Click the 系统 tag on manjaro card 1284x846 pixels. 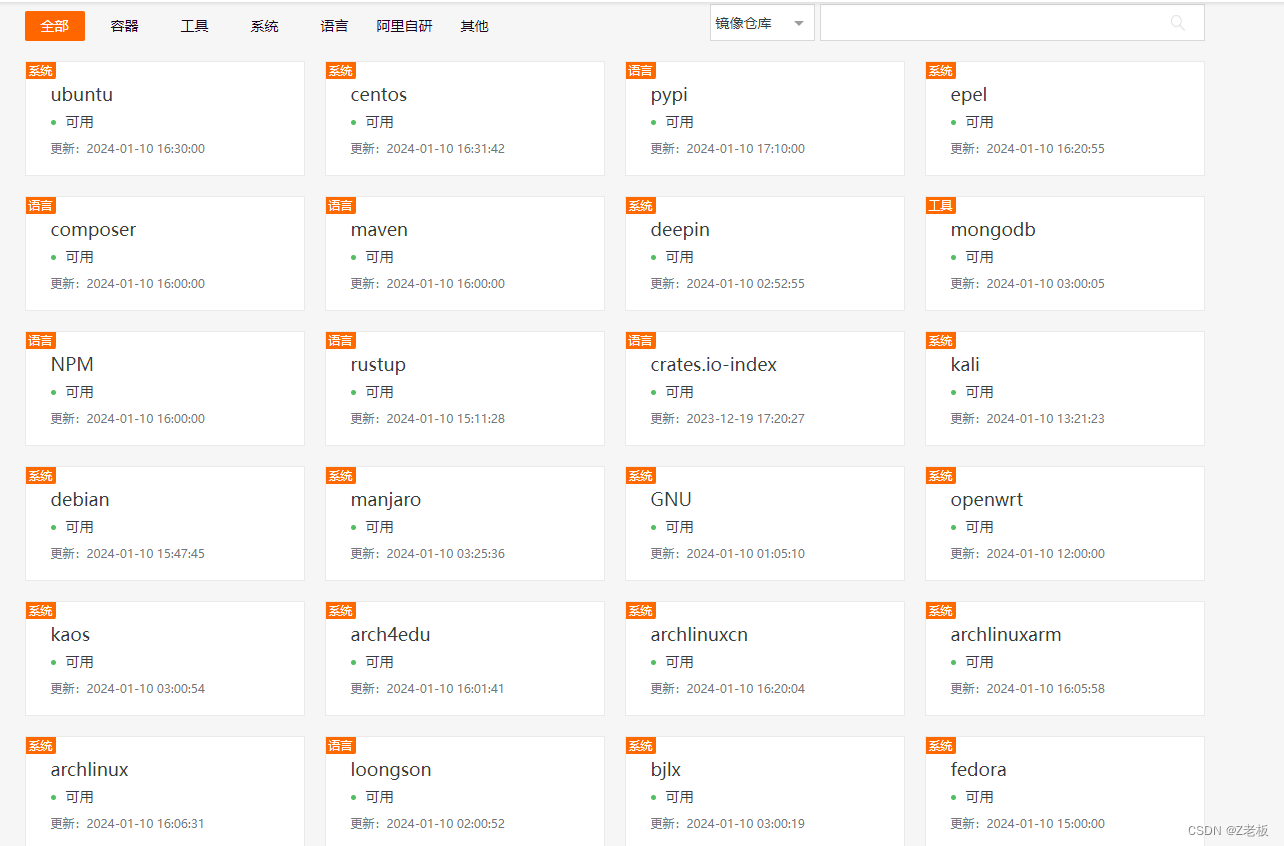(x=341, y=475)
